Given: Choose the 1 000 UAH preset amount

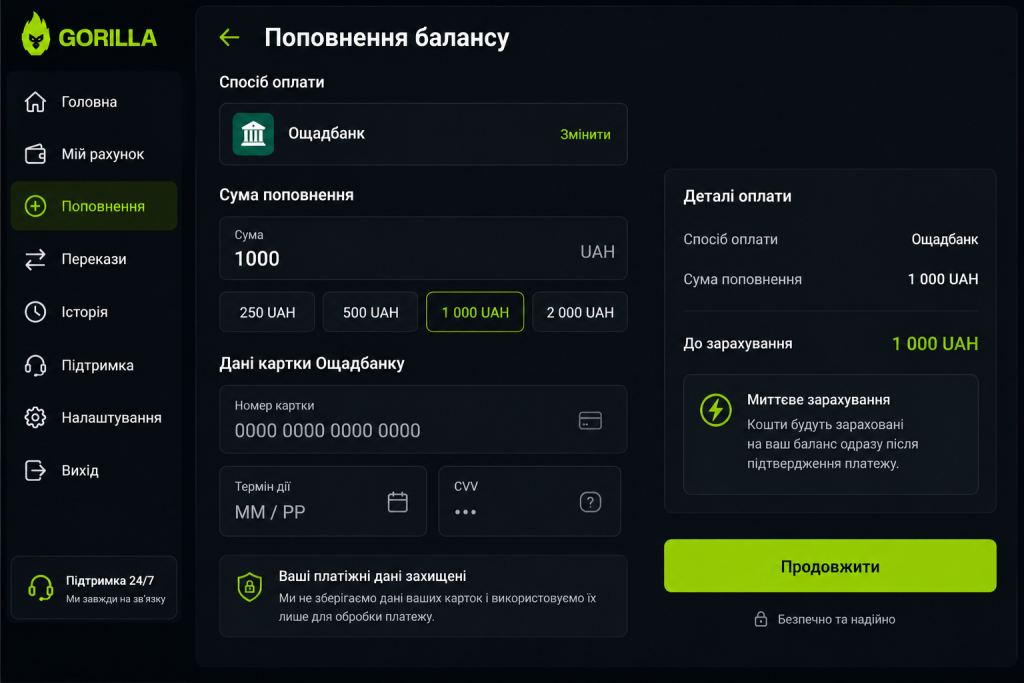Looking at the screenshot, I should (475, 312).
